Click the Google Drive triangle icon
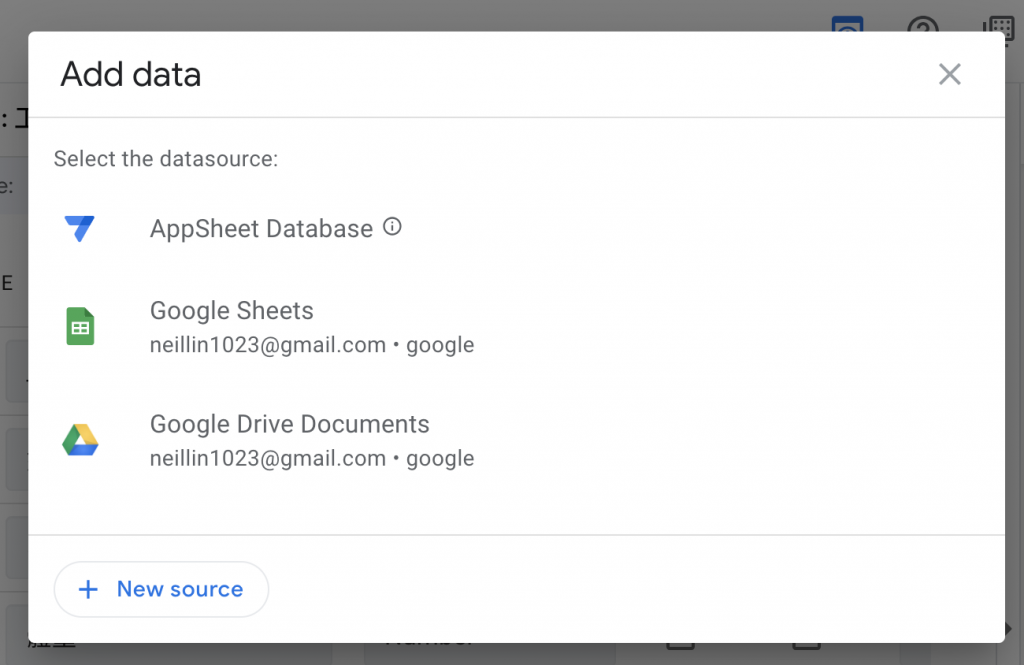 tap(80, 440)
